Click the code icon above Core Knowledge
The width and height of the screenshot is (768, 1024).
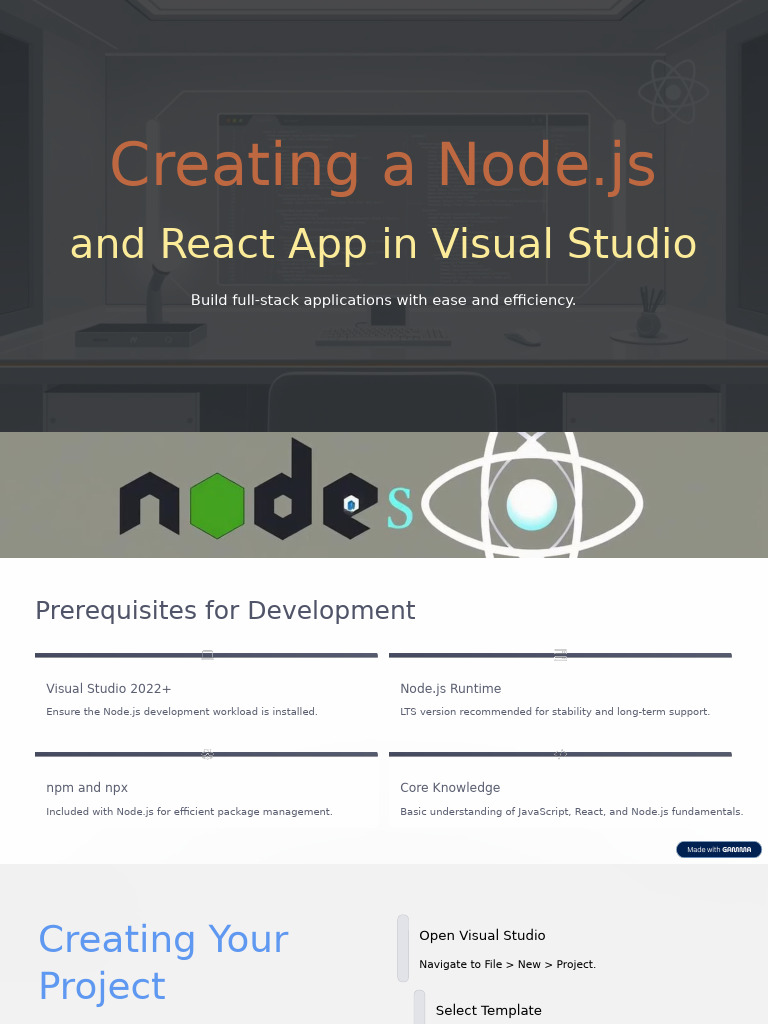coord(560,754)
